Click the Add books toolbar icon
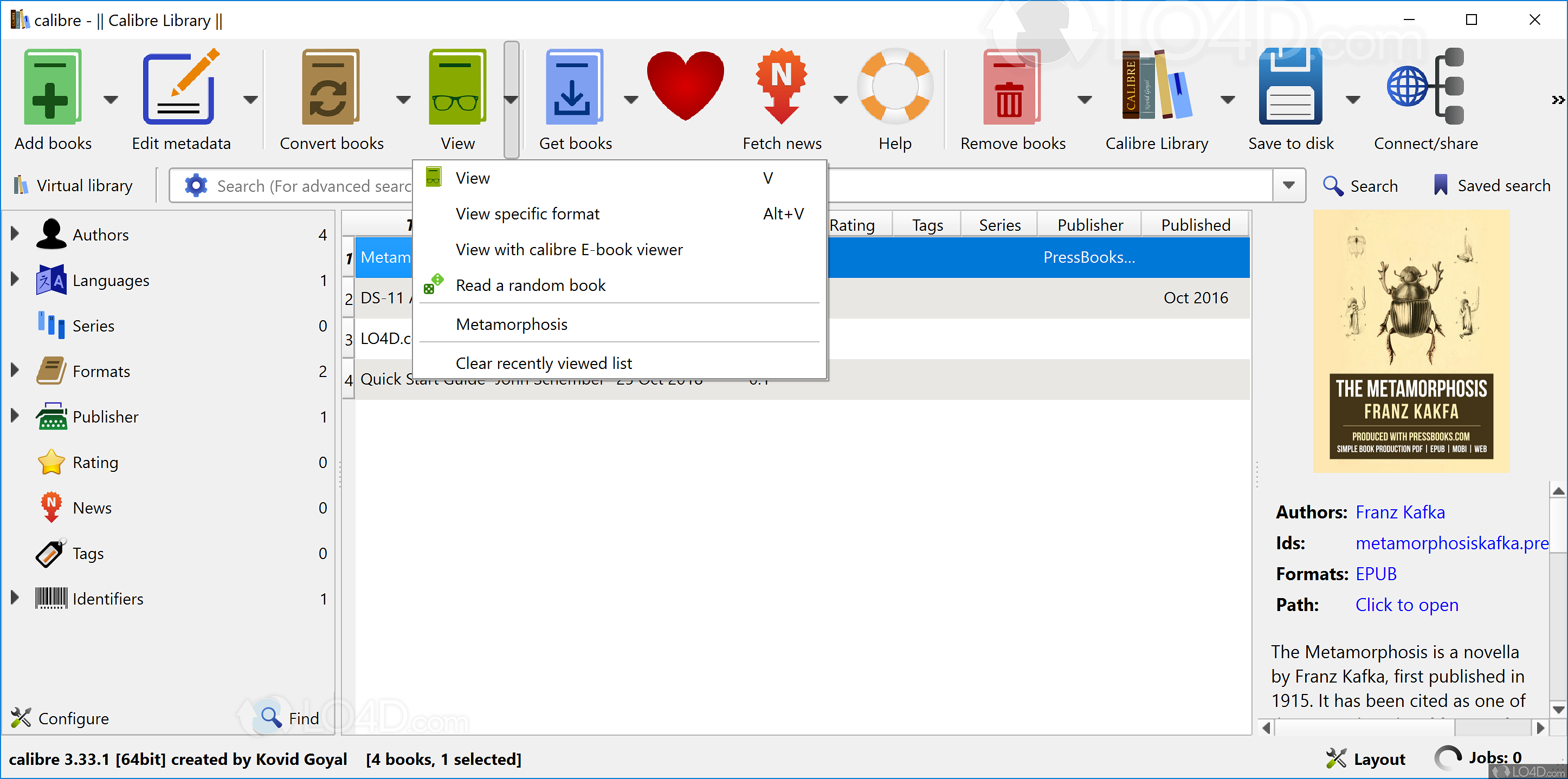 (x=53, y=88)
